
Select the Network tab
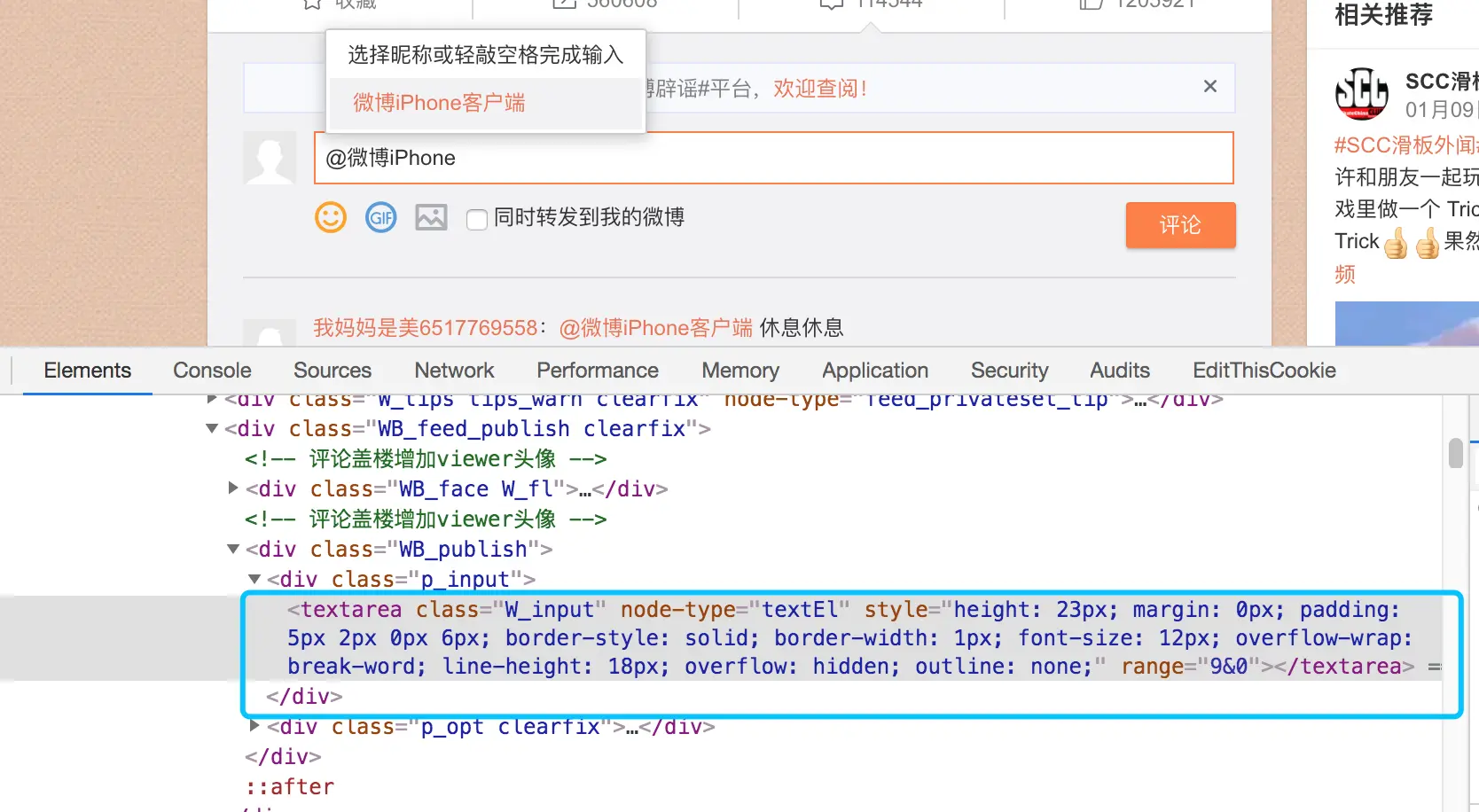coord(454,371)
